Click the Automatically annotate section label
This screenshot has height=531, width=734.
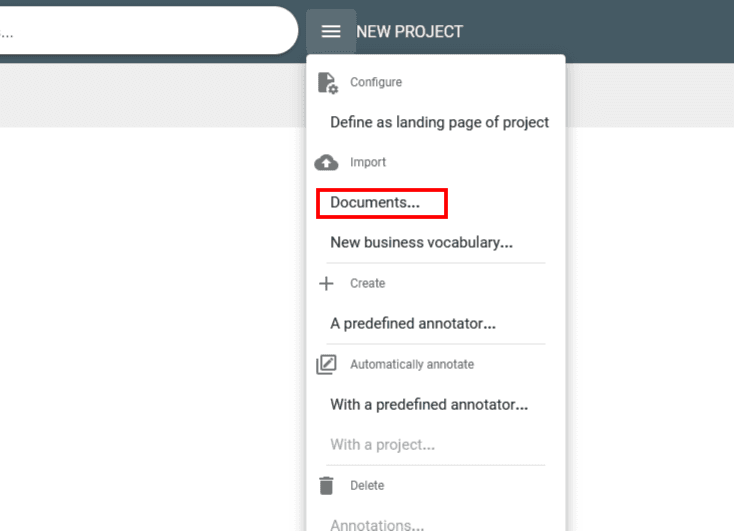411,364
